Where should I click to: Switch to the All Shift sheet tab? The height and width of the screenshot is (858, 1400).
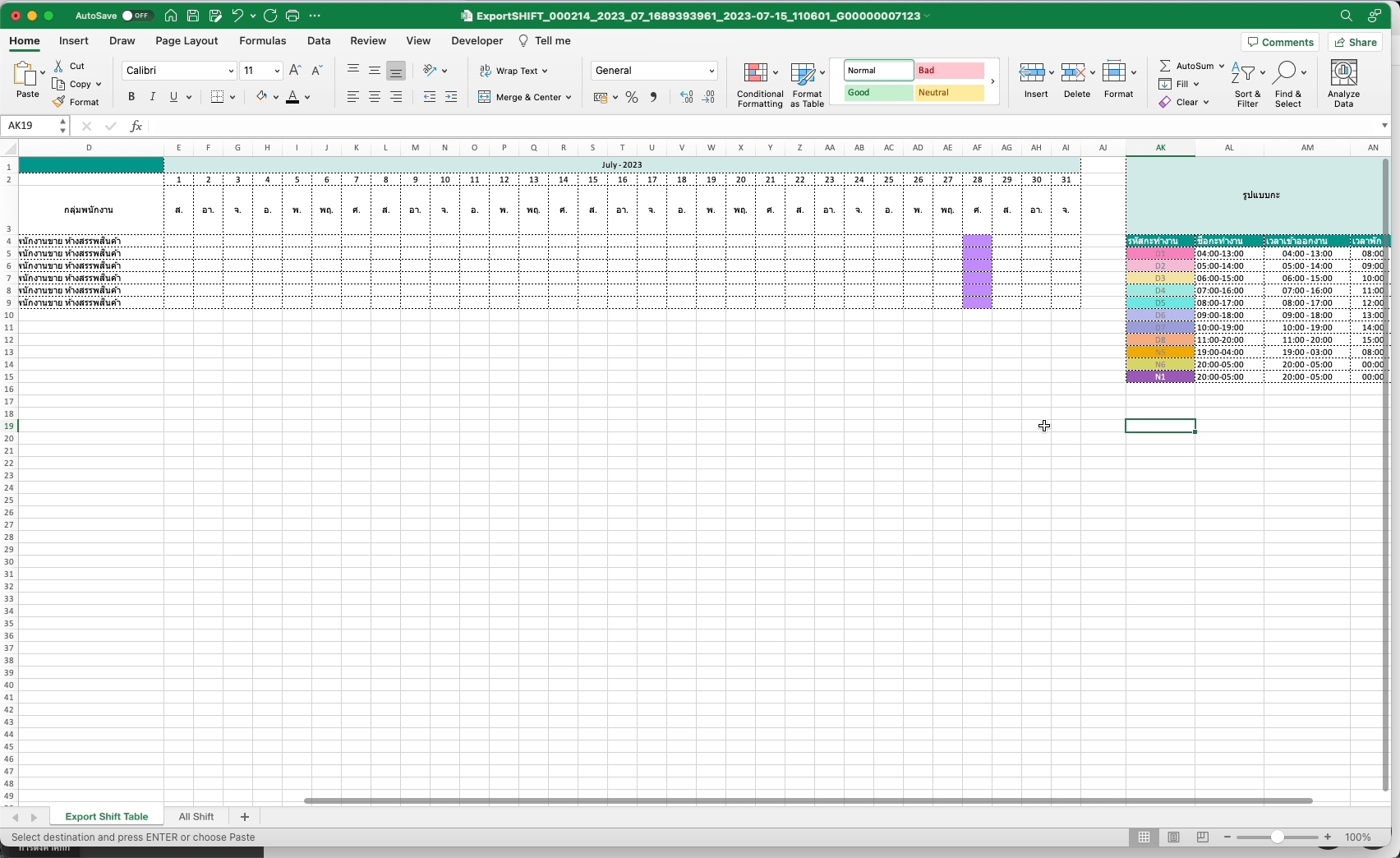point(196,817)
